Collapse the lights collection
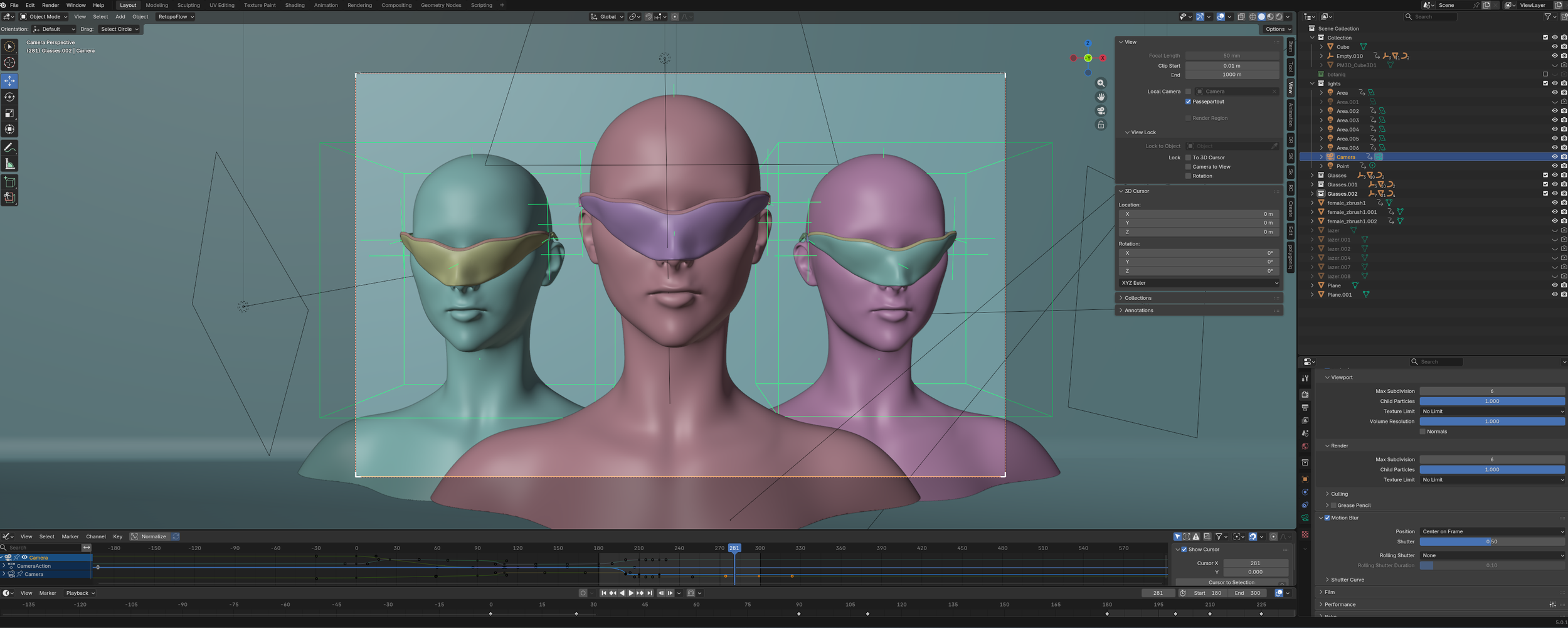 [1312, 83]
